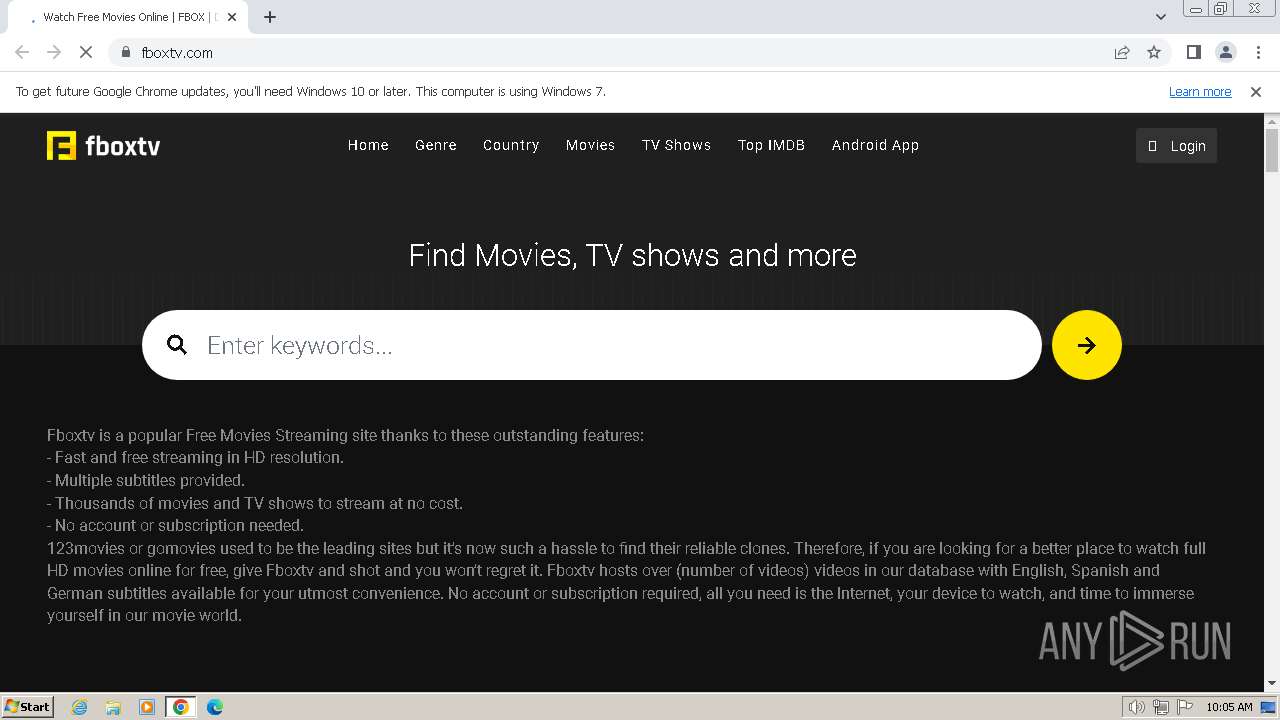Open Top IMDB list
Viewport: 1280px width, 720px height.
coord(771,145)
